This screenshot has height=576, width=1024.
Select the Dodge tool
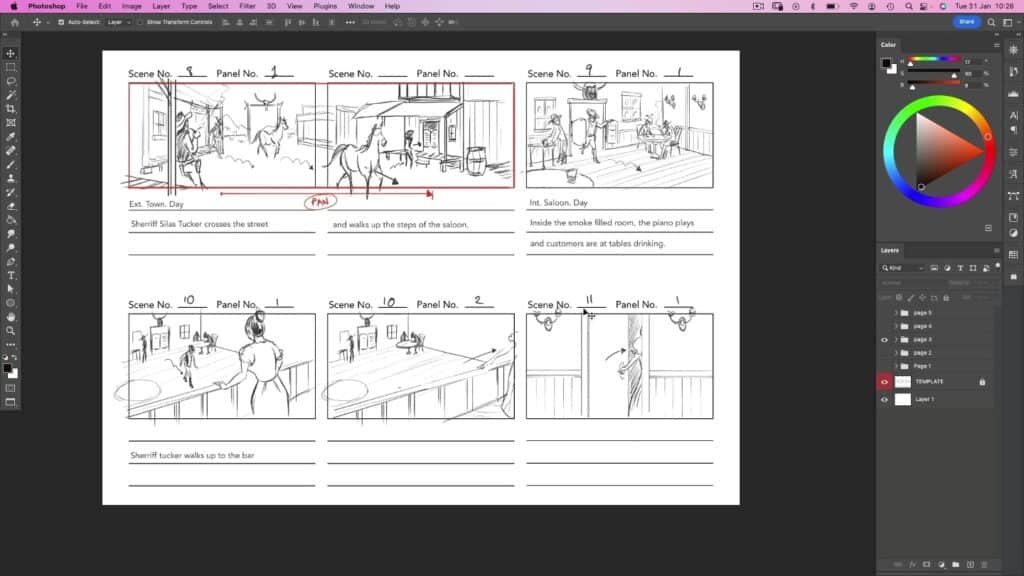pyautogui.click(x=10, y=248)
